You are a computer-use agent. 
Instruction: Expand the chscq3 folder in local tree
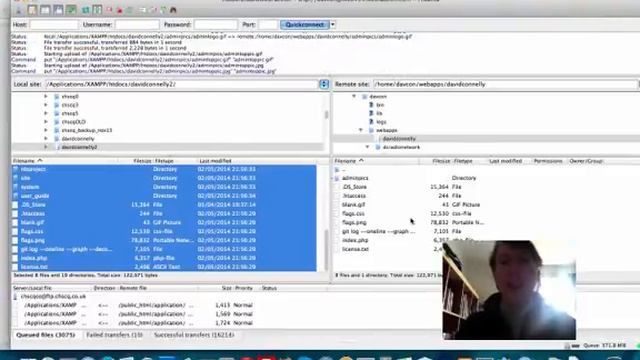tap(46, 105)
